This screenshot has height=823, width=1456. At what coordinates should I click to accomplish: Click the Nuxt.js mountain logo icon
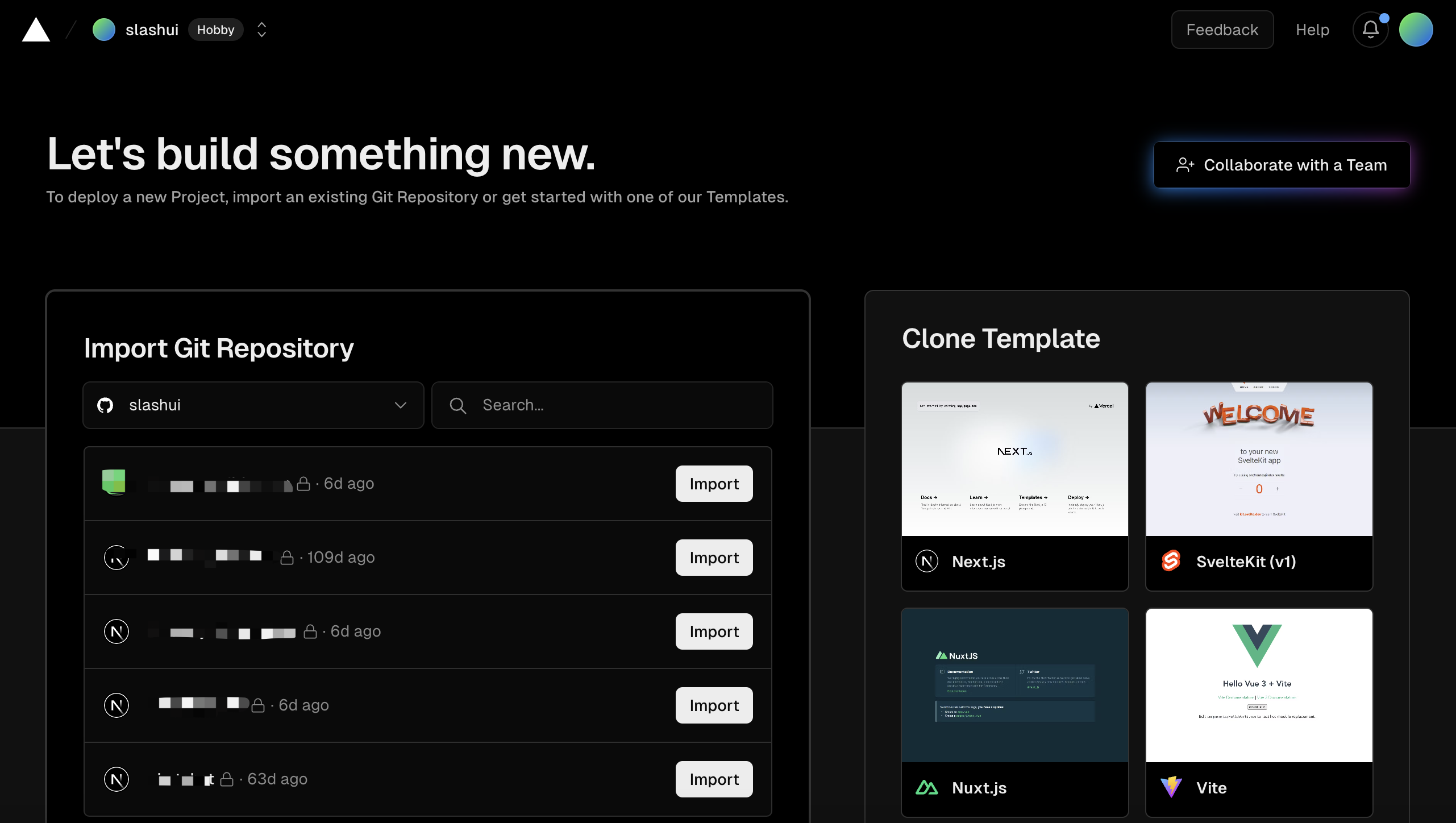point(927,788)
